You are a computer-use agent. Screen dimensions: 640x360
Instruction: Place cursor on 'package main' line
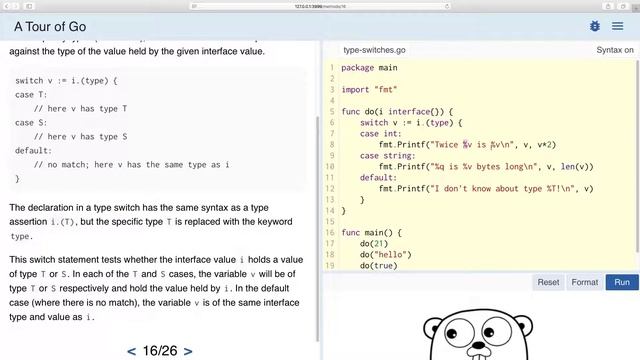point(369,68)
